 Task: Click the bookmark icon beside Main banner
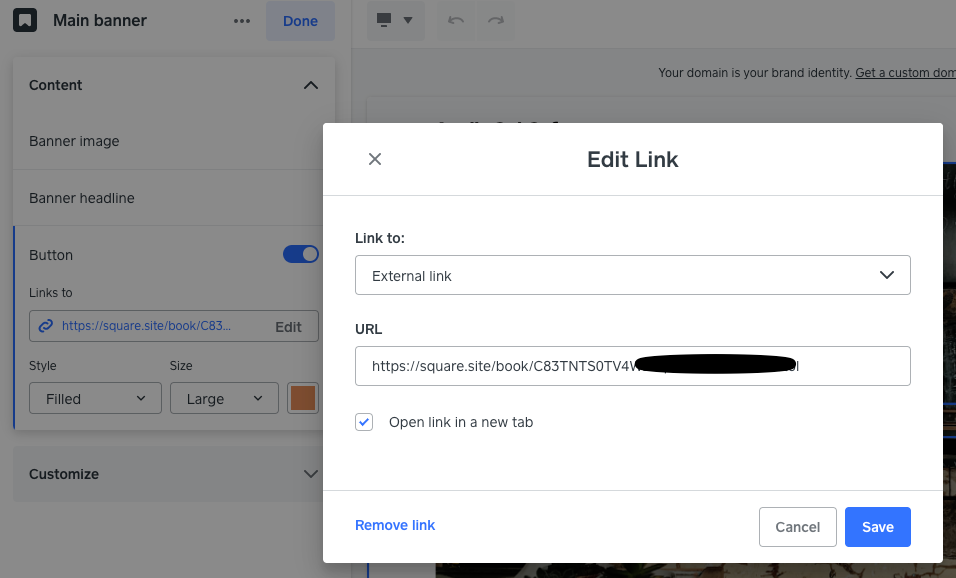pos(26,20)
